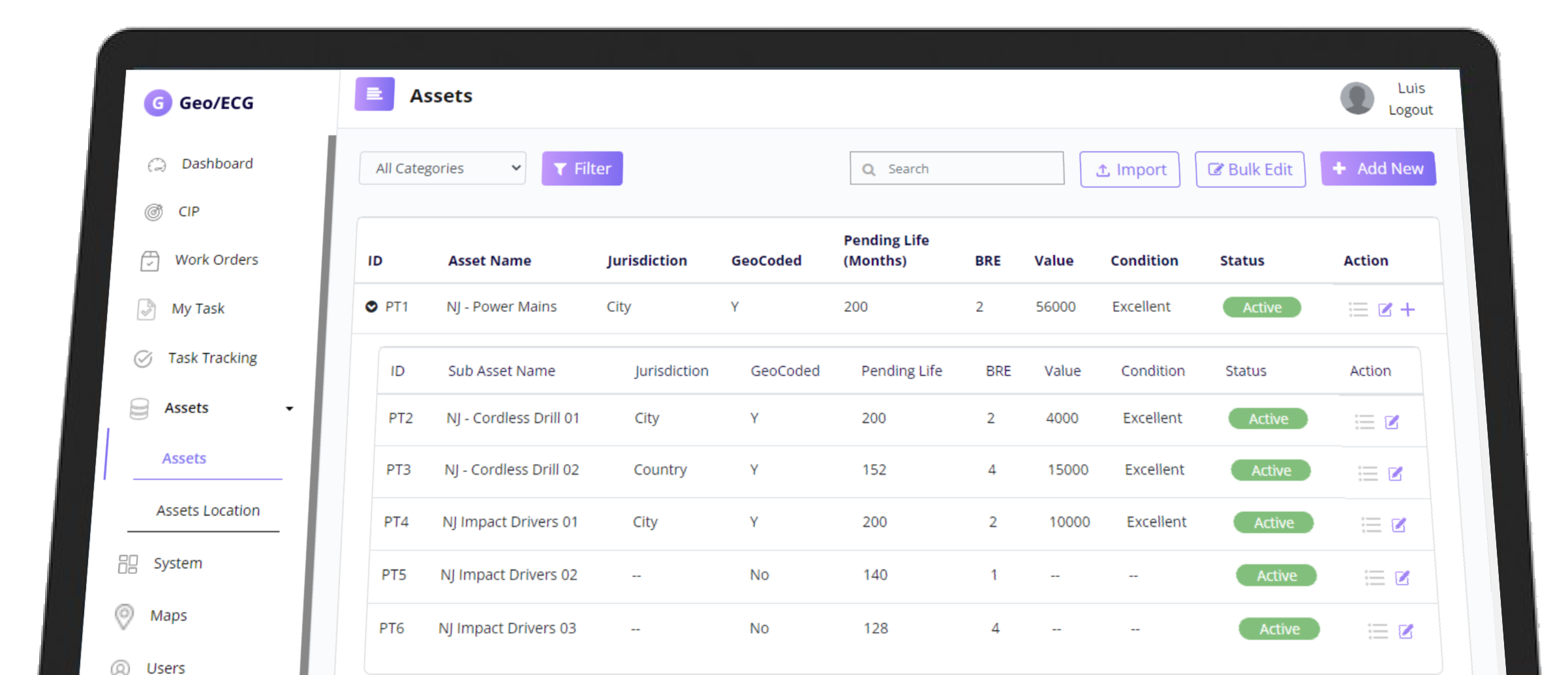Click the Add New button
Screen dimensions: 1568x675
(1377, 169)
